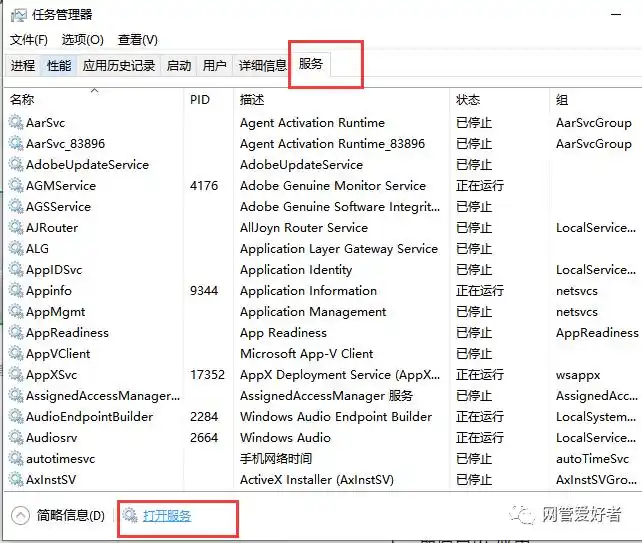
Task: Select the 服务 tab
Action: 310,64
